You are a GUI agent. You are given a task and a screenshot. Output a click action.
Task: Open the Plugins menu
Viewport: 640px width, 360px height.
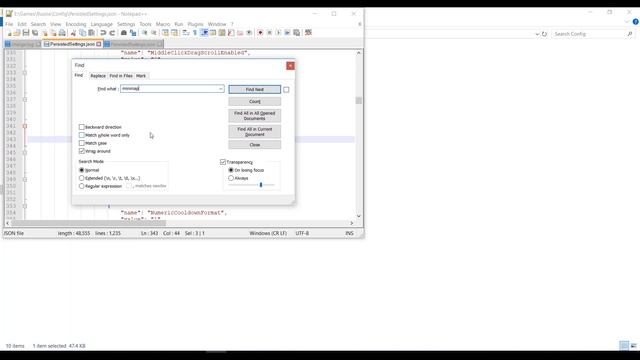click(195, 24)
